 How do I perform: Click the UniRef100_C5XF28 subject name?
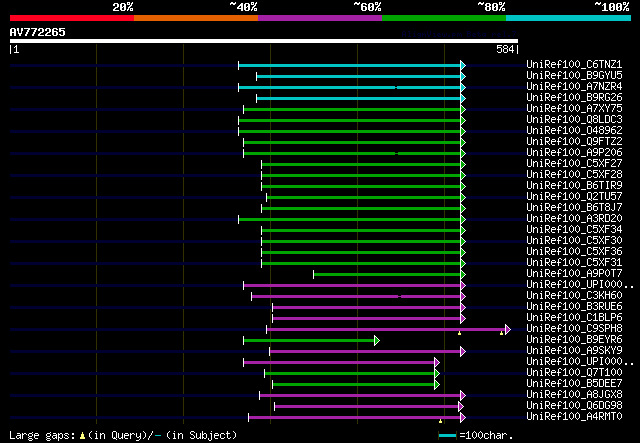coord(574,174)
